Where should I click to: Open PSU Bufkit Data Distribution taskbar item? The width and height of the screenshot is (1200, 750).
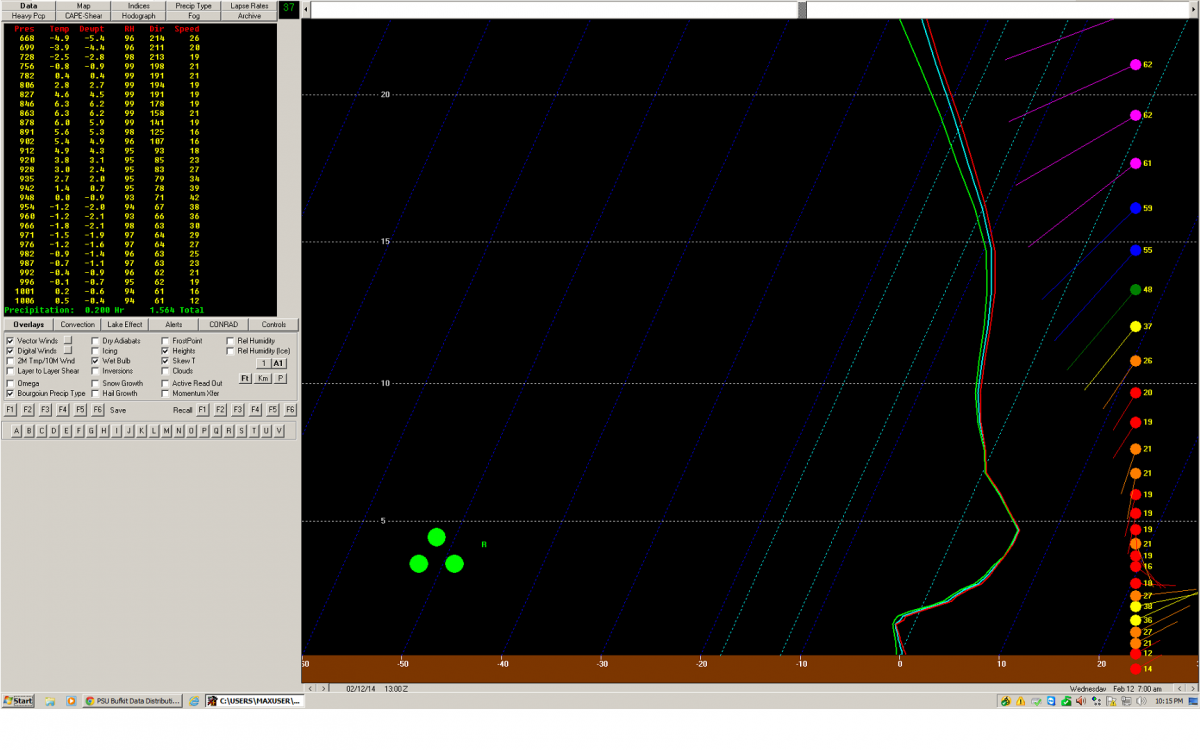(x=133, y=702)
